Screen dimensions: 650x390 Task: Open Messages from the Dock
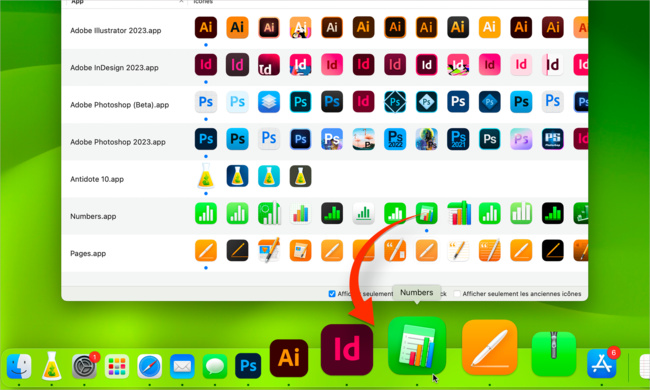pyautogui.click(x=215, y=366)
